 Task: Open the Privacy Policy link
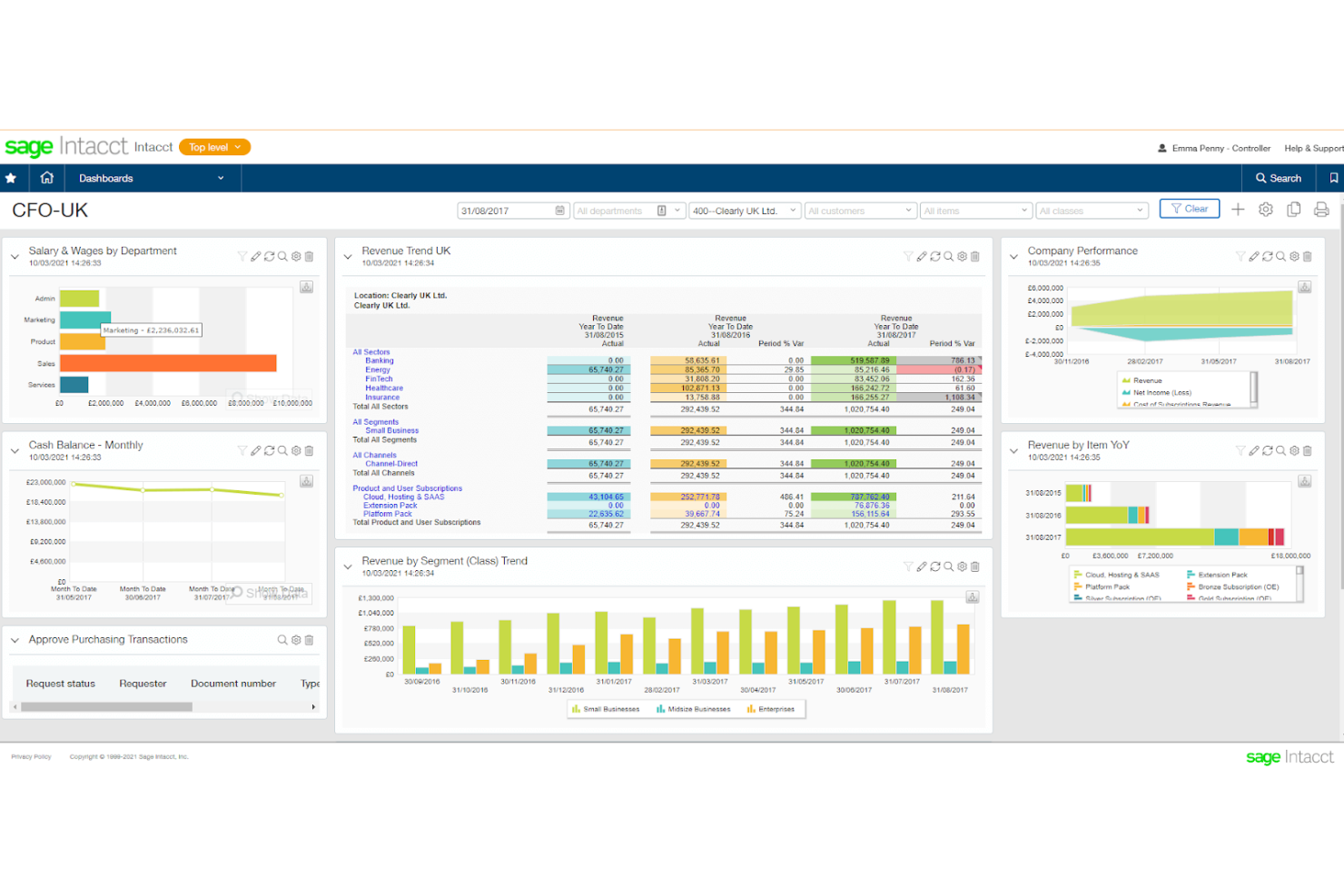pos(31,756)
